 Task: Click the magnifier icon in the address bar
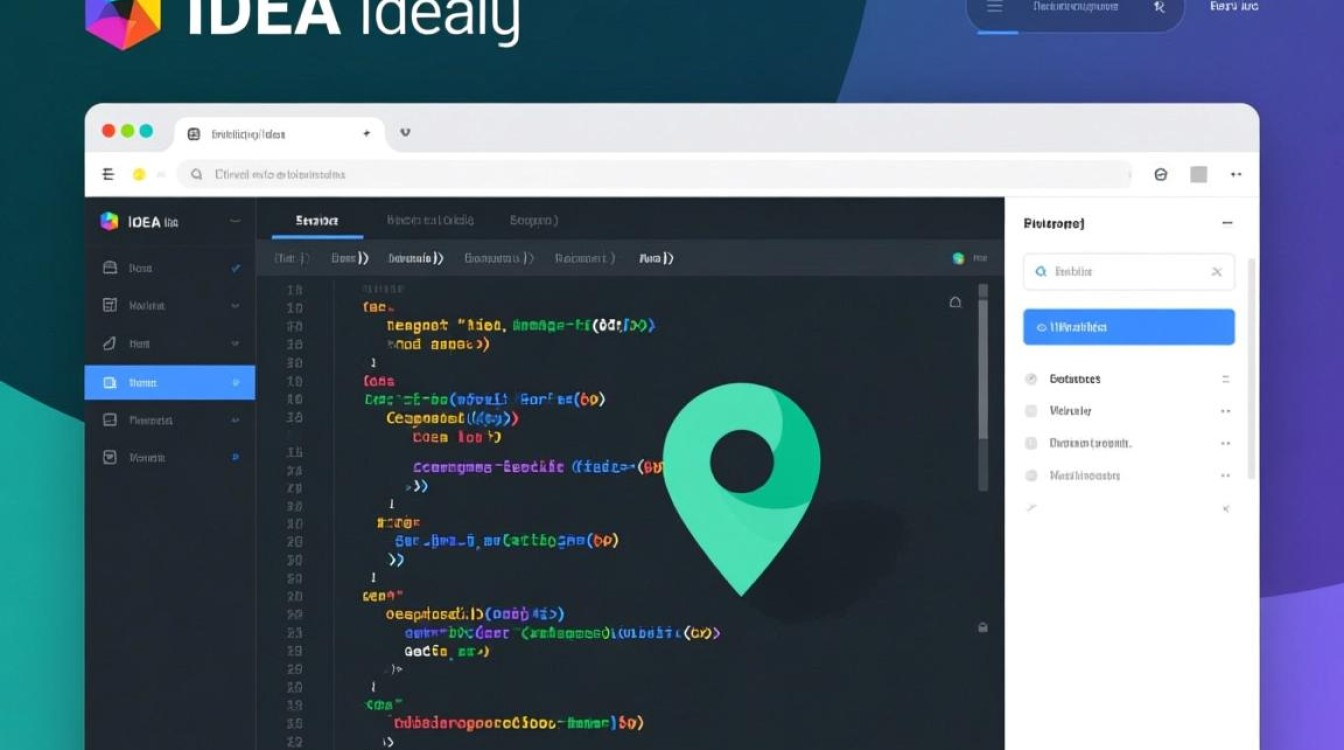(196, 174)
